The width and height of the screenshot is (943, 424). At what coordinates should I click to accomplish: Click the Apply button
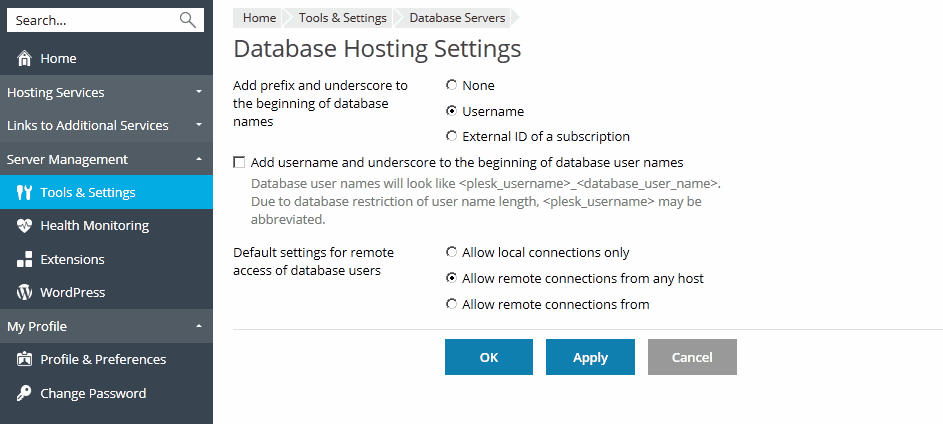point(590,357)
